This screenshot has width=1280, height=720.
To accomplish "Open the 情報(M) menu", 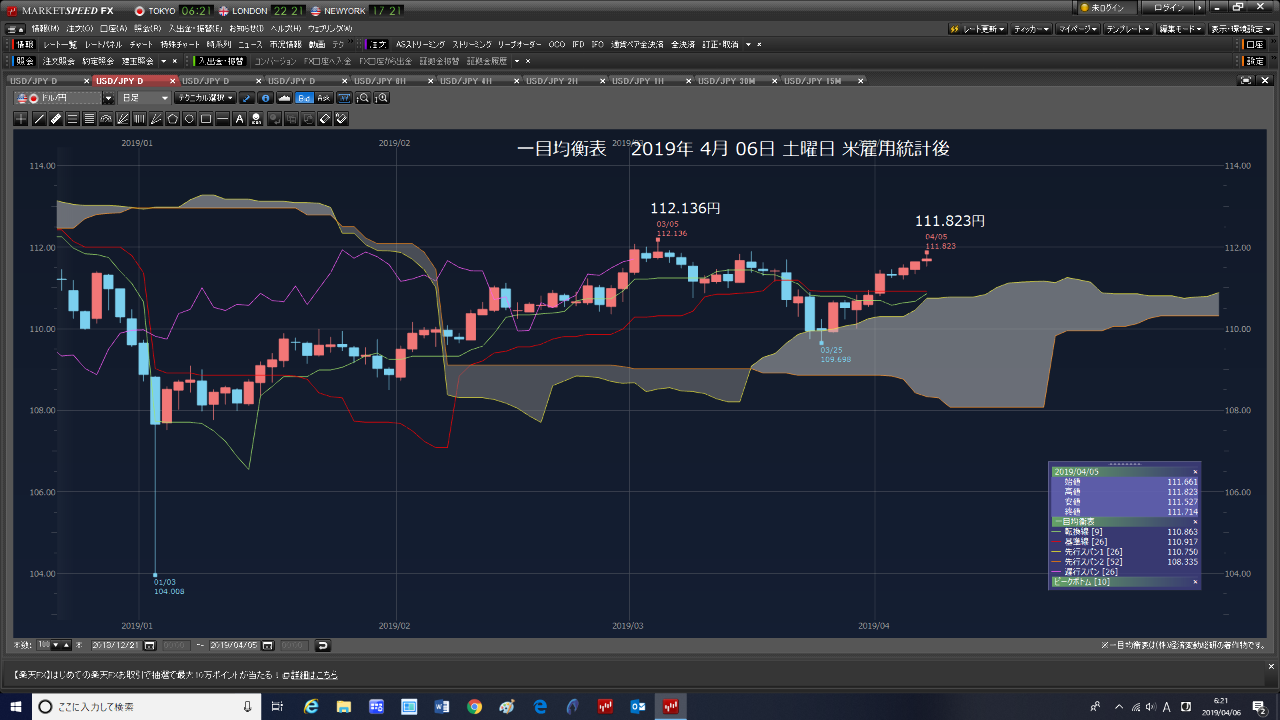I will click(47, 28).
